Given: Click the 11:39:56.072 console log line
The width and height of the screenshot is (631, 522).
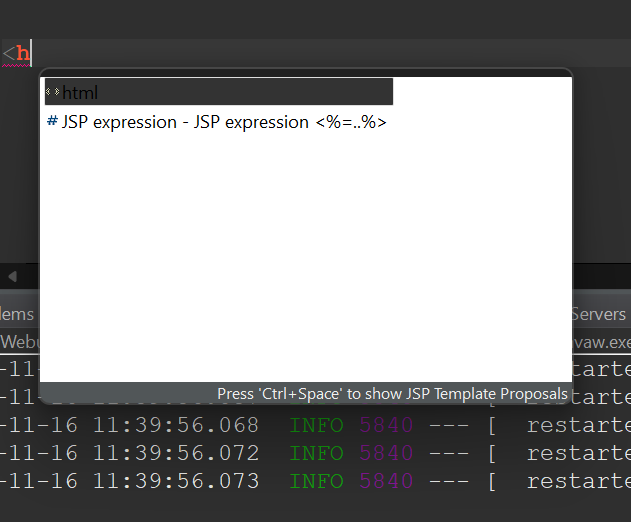Looking at the screenshot, I should pos(130,453).
